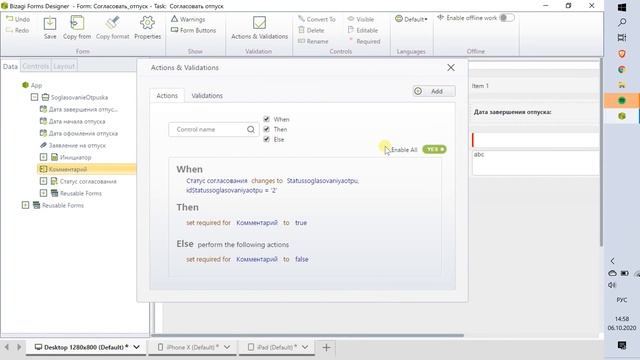This screenshot has height=360, width=640.
Task: Expand top-level Reusable Forms node
Action: tap(25, 205)
